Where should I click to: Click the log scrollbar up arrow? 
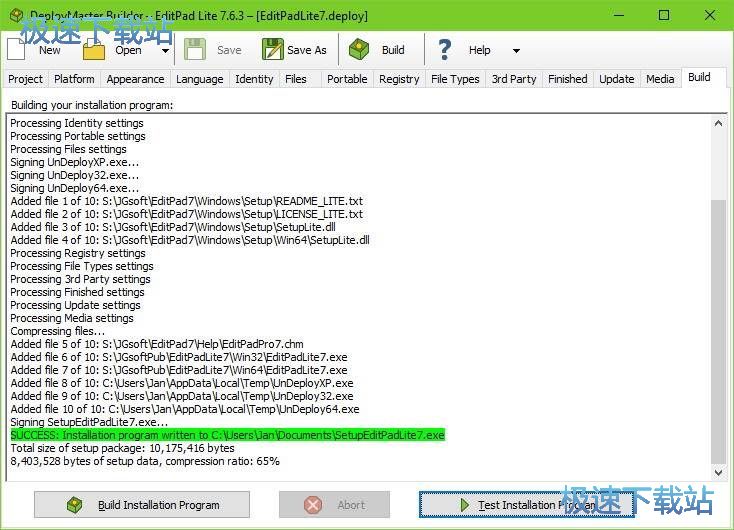click(x=719, y=123)
